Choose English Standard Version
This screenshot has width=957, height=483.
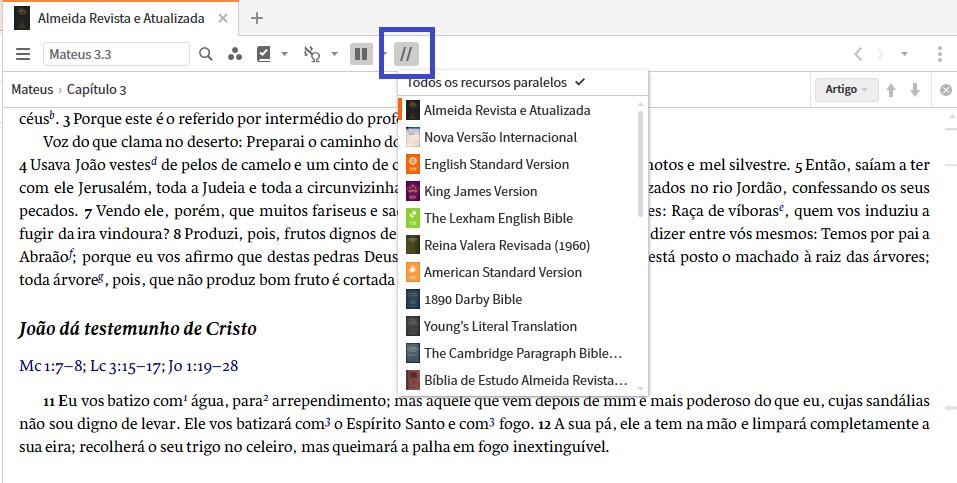(518, 164)
